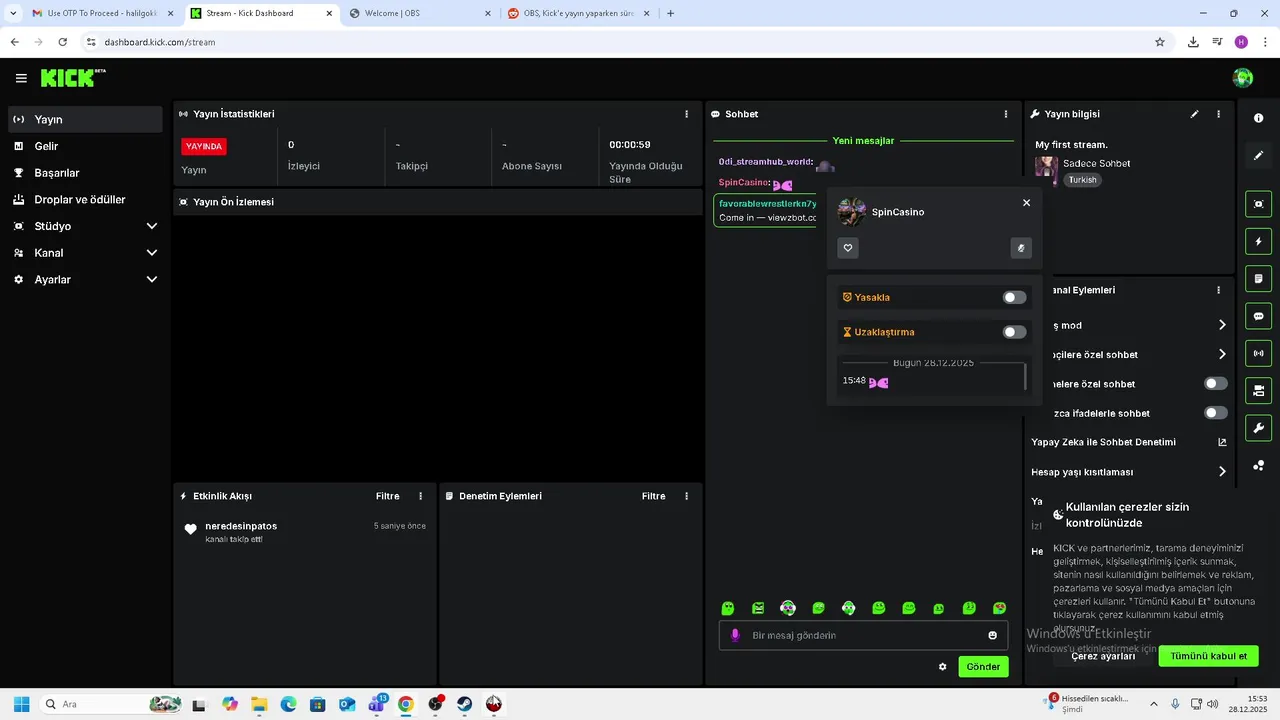1280x720 pixels.
Task: Switch to the OBS Kick'e yayın tab
Action: coord(578,13)
